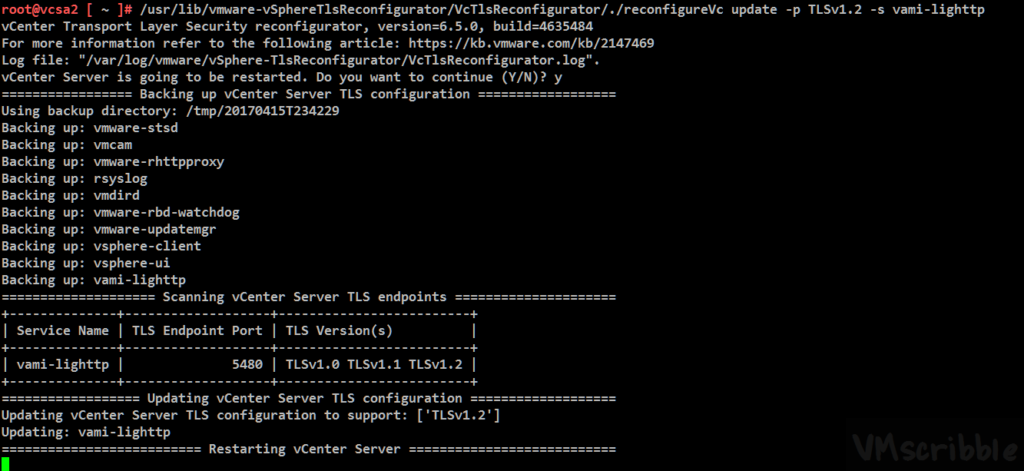
Task: Click the "TLS Endpoint Port" column header
Action: (196, 330)
